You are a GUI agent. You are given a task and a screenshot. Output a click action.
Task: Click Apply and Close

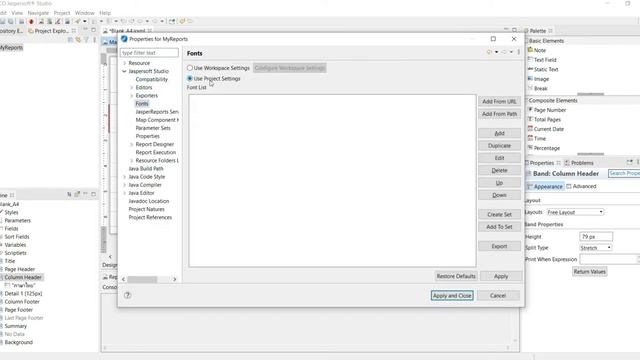pyautogui.click(x=452, y=296)
